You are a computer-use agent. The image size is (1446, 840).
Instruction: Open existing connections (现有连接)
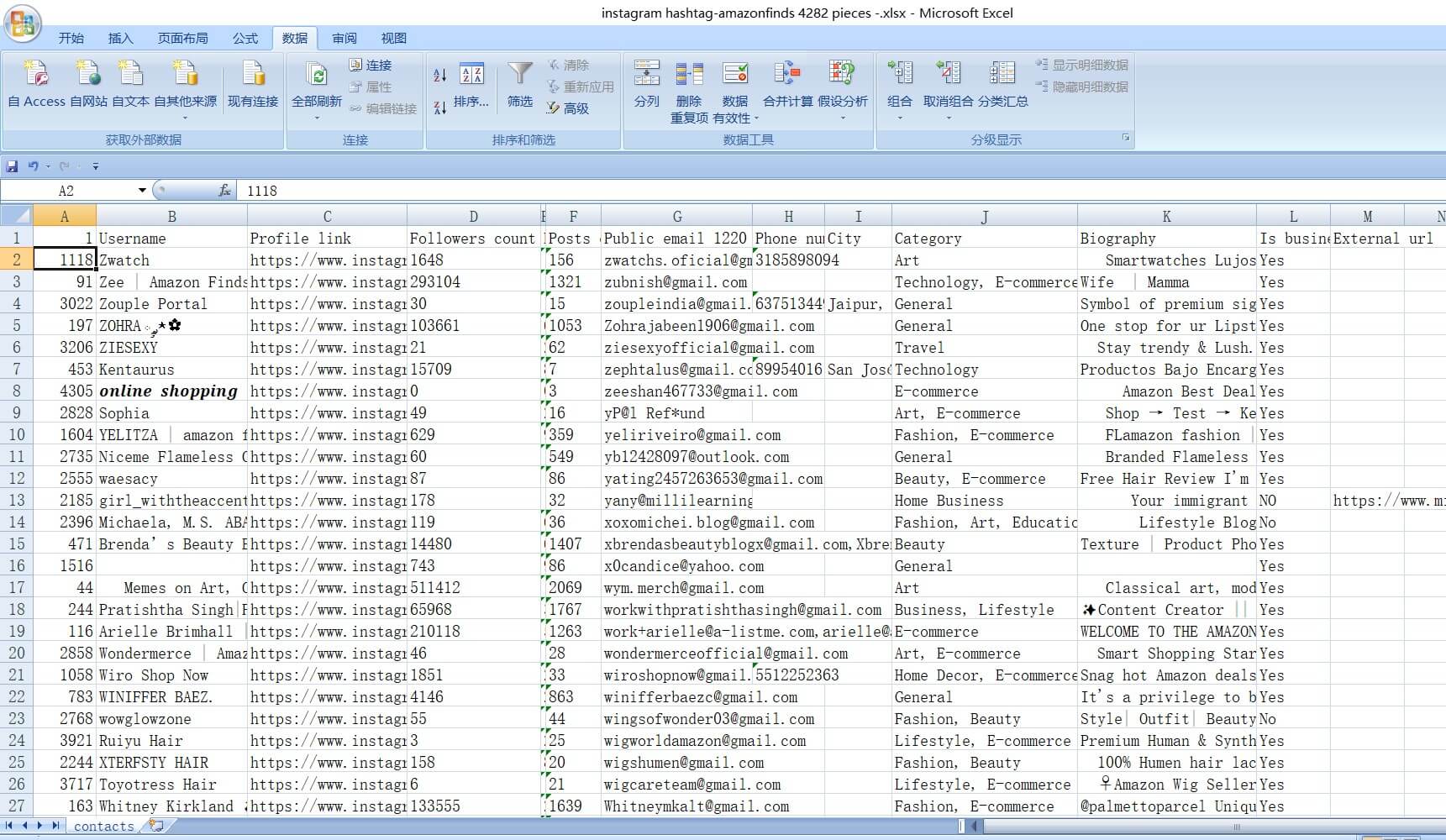pyautogui.click(x=253, y=84)
